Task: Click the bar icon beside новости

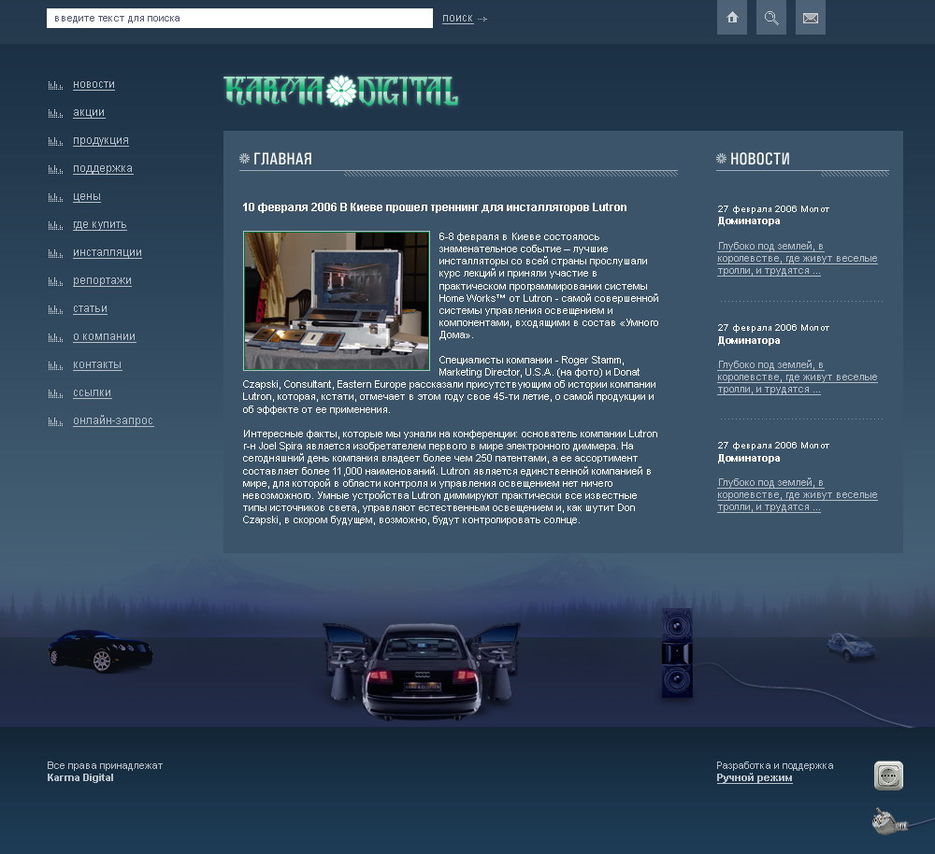Action: [55, 85]
